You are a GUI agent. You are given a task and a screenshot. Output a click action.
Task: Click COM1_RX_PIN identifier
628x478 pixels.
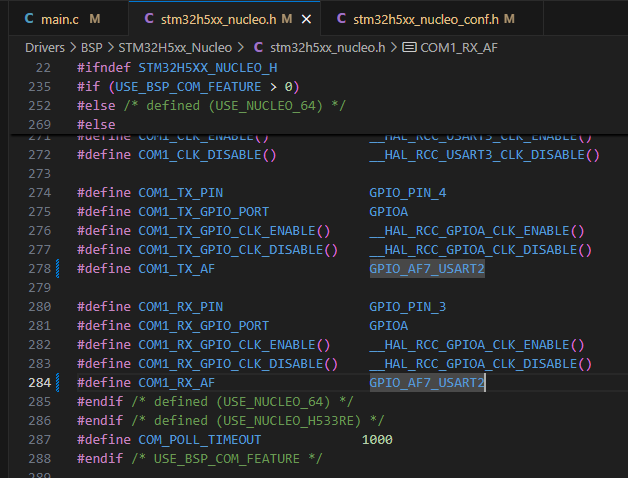pyautogui.click(x=180, y=307)
